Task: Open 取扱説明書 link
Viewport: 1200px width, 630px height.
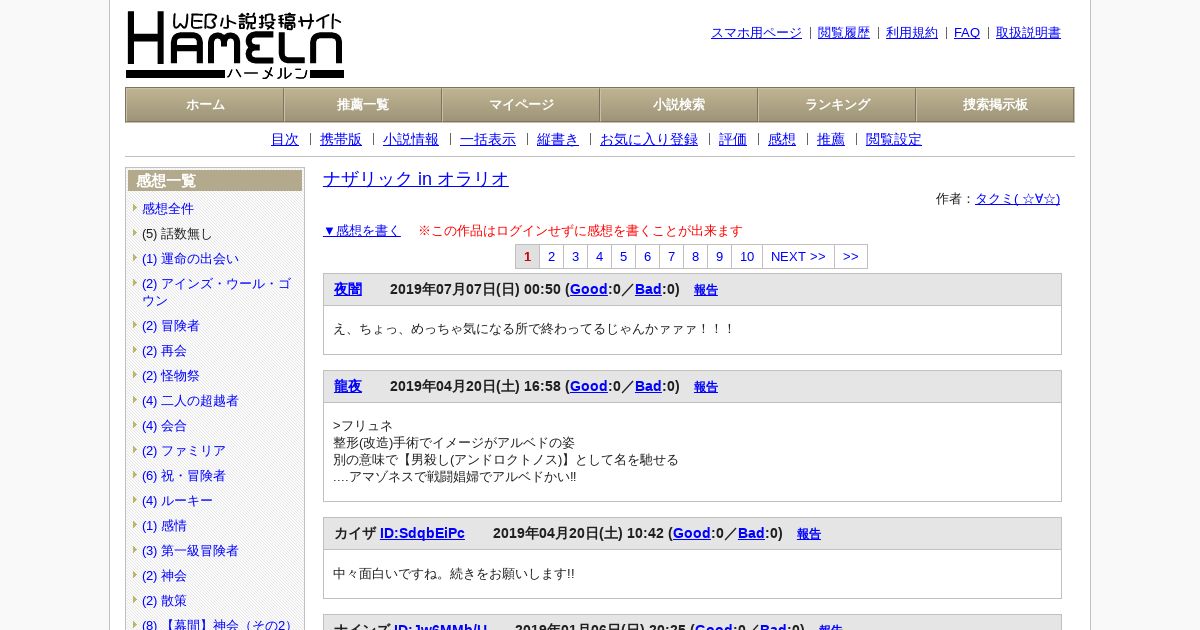Action: [1028, 33]
